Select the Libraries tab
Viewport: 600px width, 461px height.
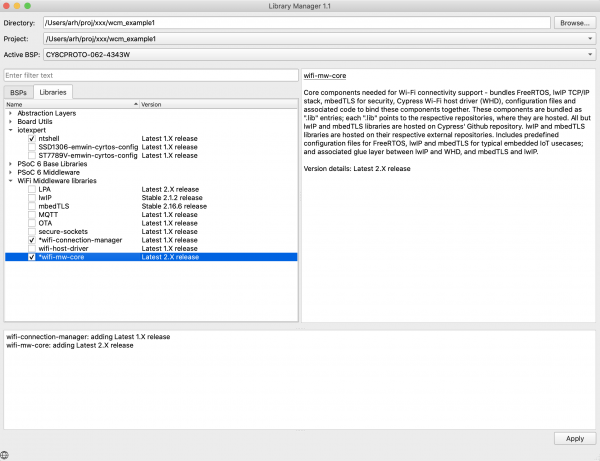(x=51, y=92)
